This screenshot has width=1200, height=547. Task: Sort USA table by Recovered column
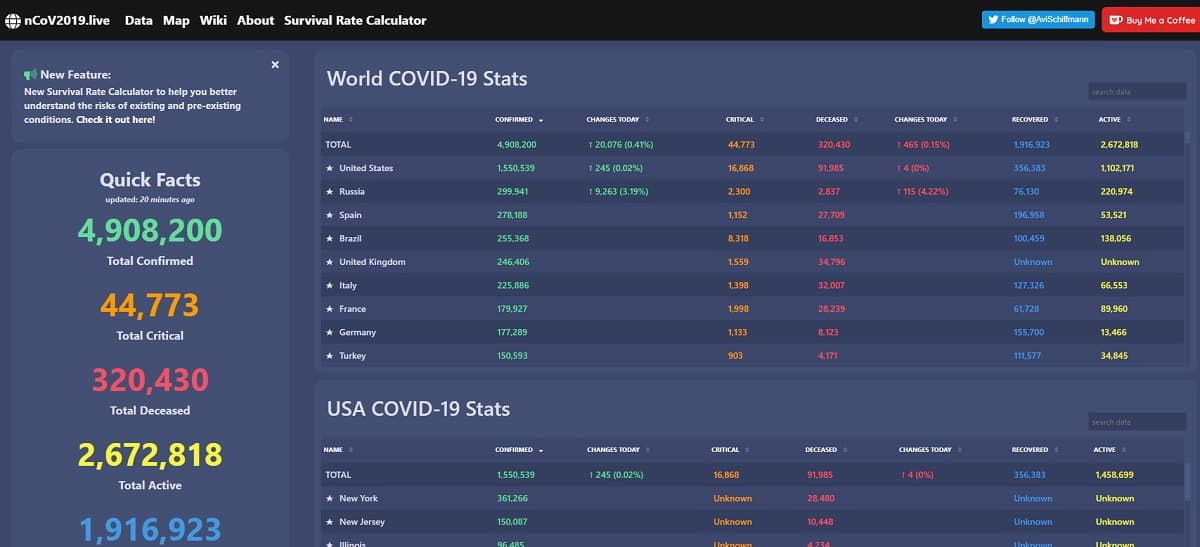pyautogui.click(x=1034, y=450)
